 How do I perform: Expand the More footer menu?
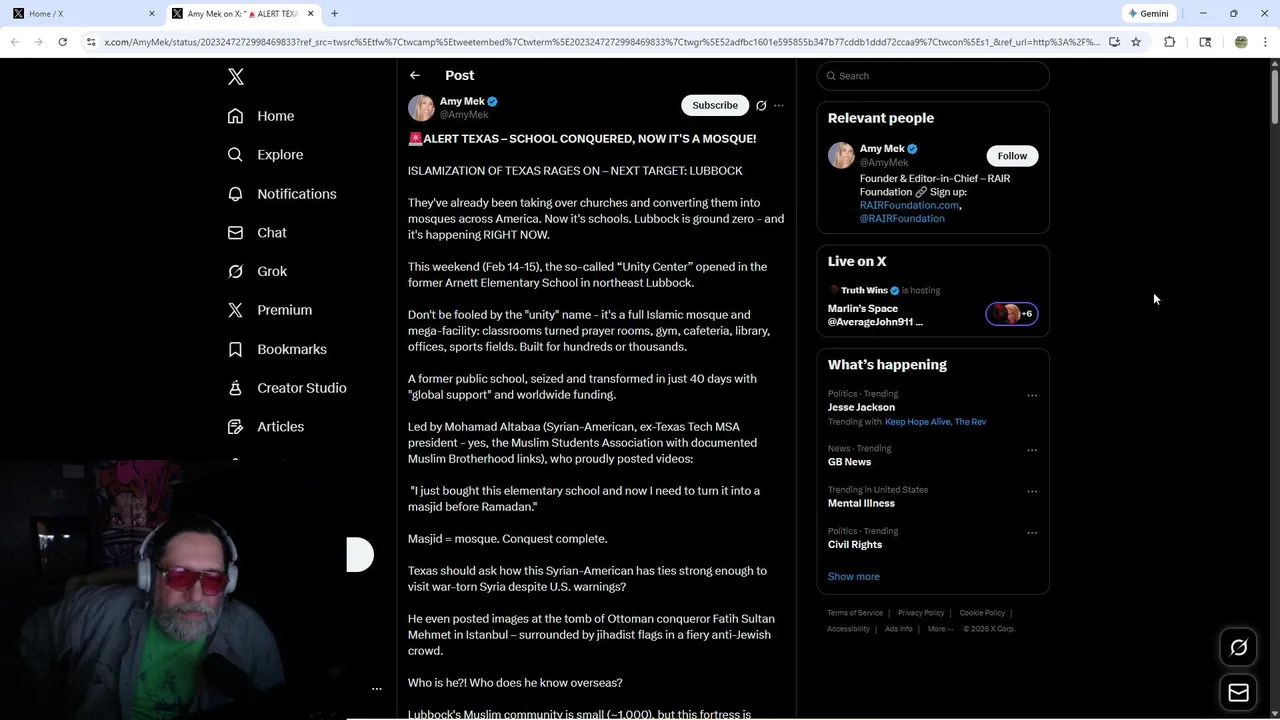pyautogui.click(x=940, y=629)
